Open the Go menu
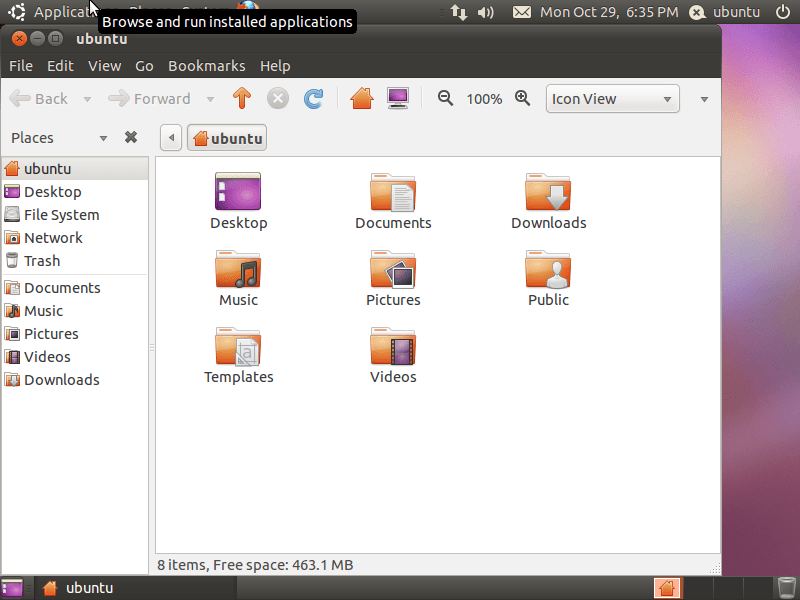This screenshot has width=800, height=600. (144, 66)
